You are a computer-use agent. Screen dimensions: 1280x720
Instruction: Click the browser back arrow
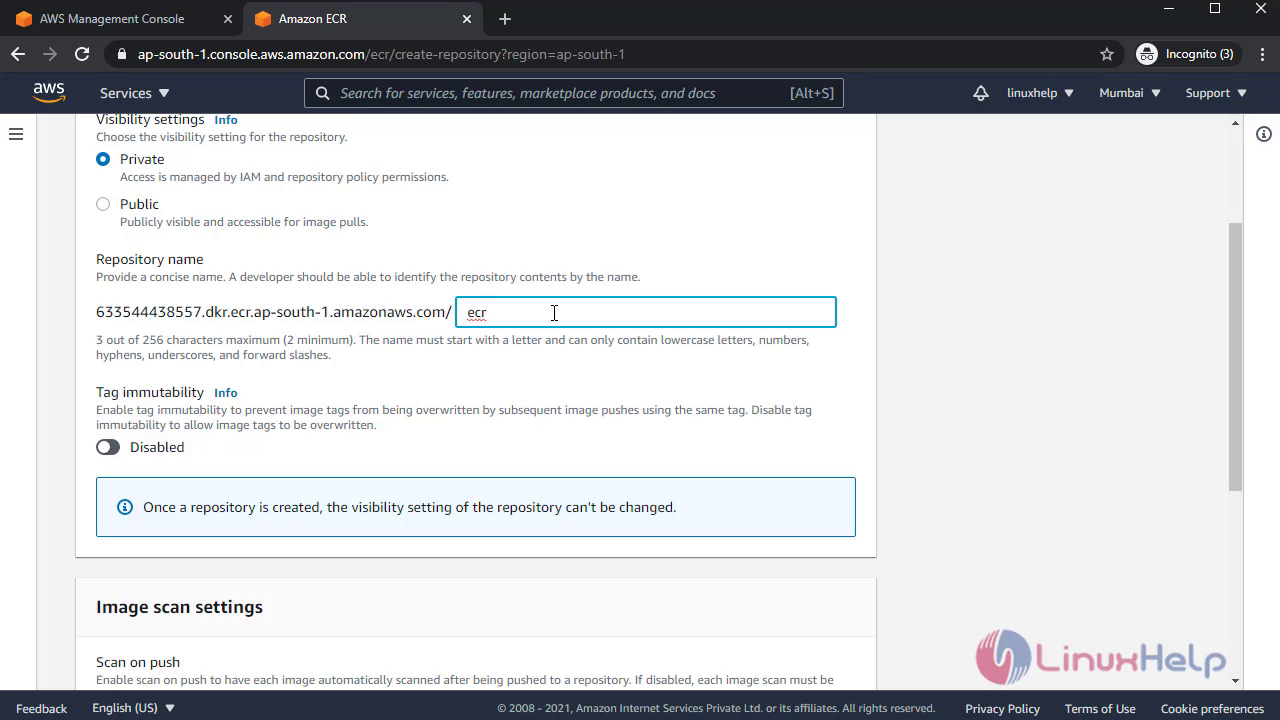pyautogui.click(x=18, y=54)
